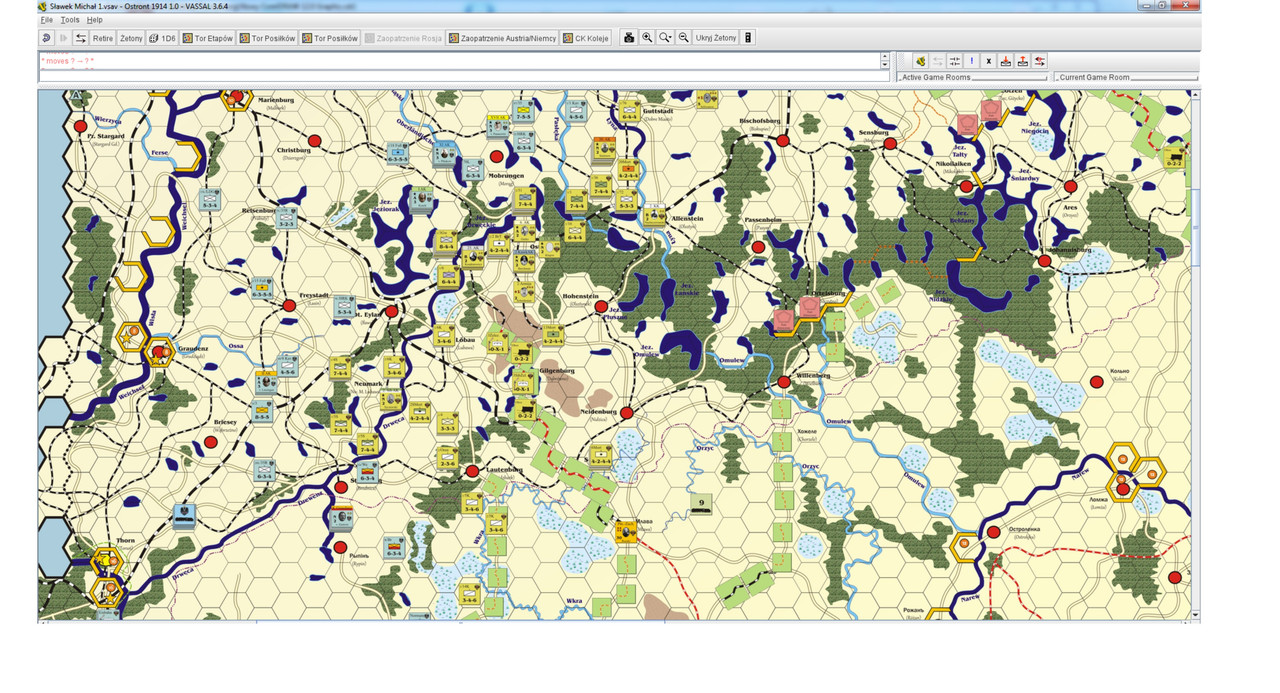Open the zoom level select dropdown
1280x693 pixels.
665,38
